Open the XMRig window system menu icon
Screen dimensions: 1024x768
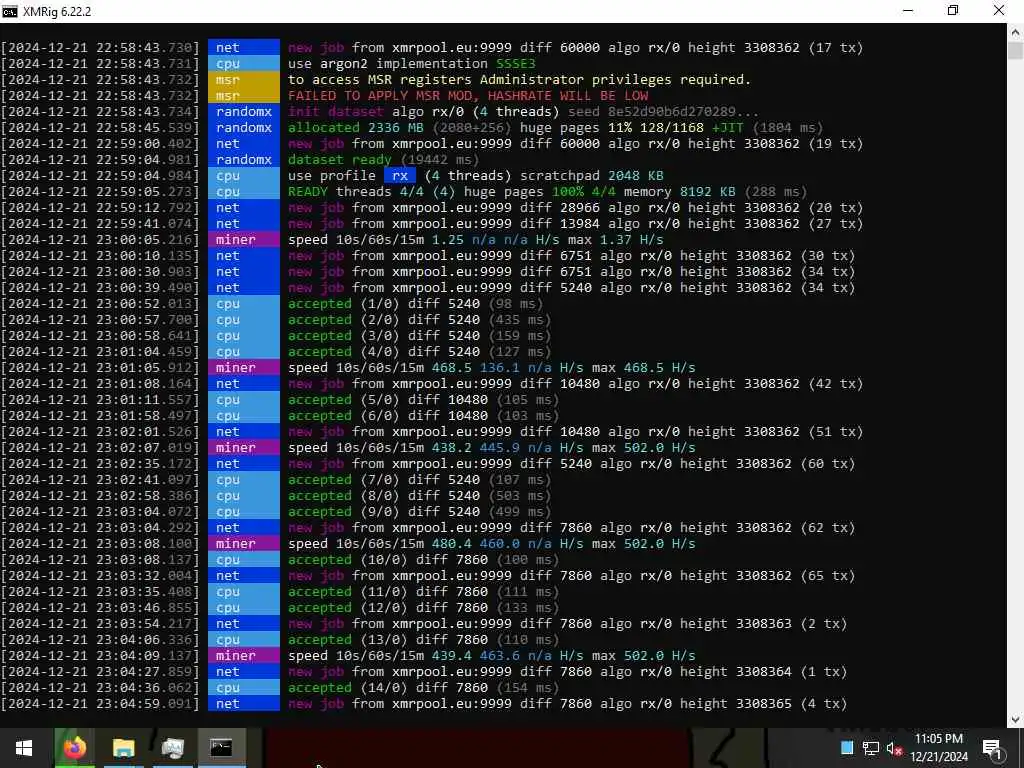click(x=10, y=12)
